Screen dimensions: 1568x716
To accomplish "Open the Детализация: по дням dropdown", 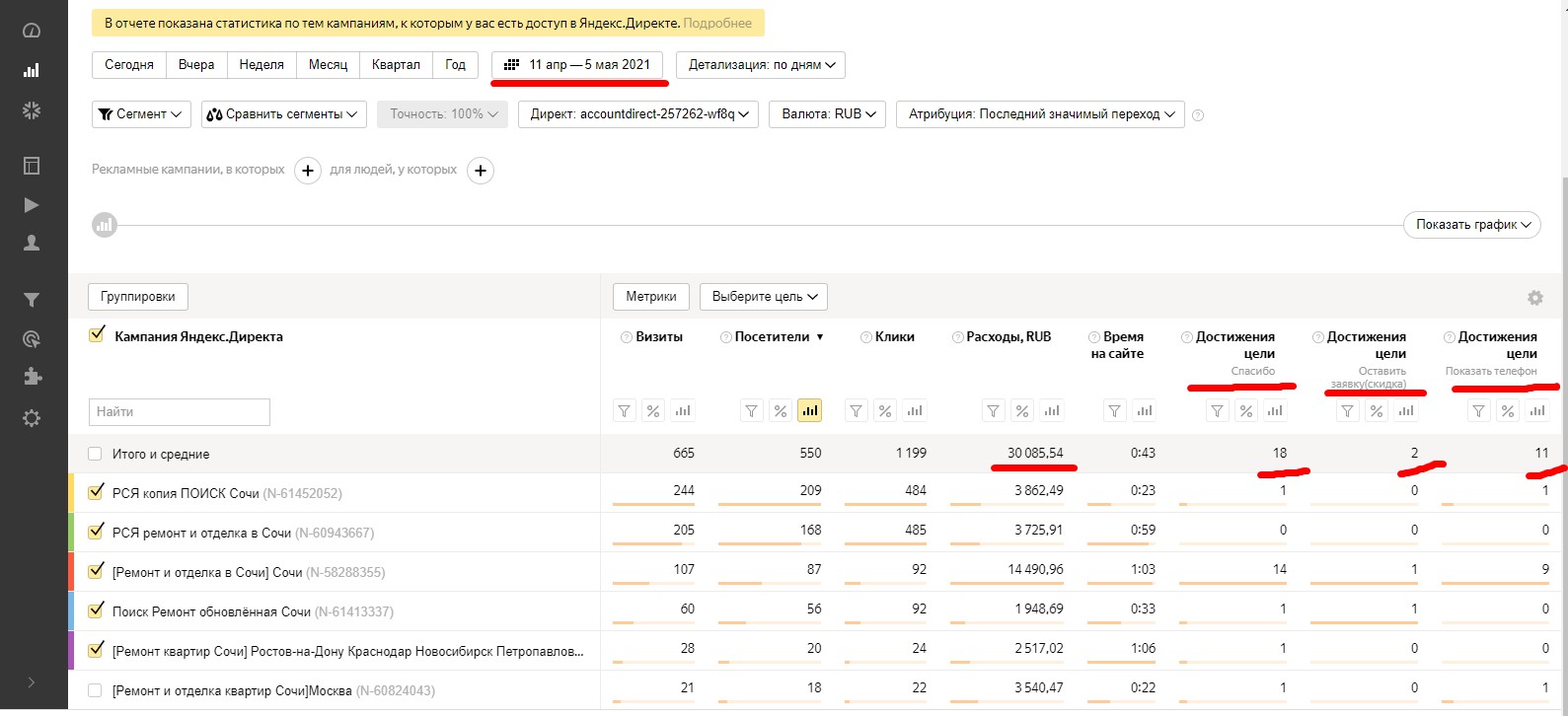I will 761,65.
